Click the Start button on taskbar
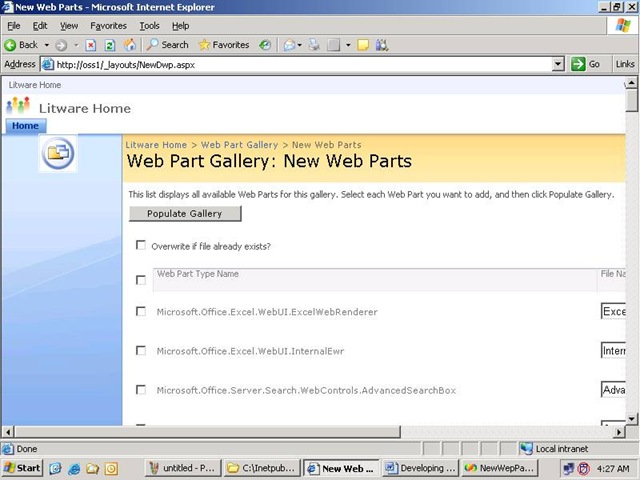 click(x=22, y=468)
